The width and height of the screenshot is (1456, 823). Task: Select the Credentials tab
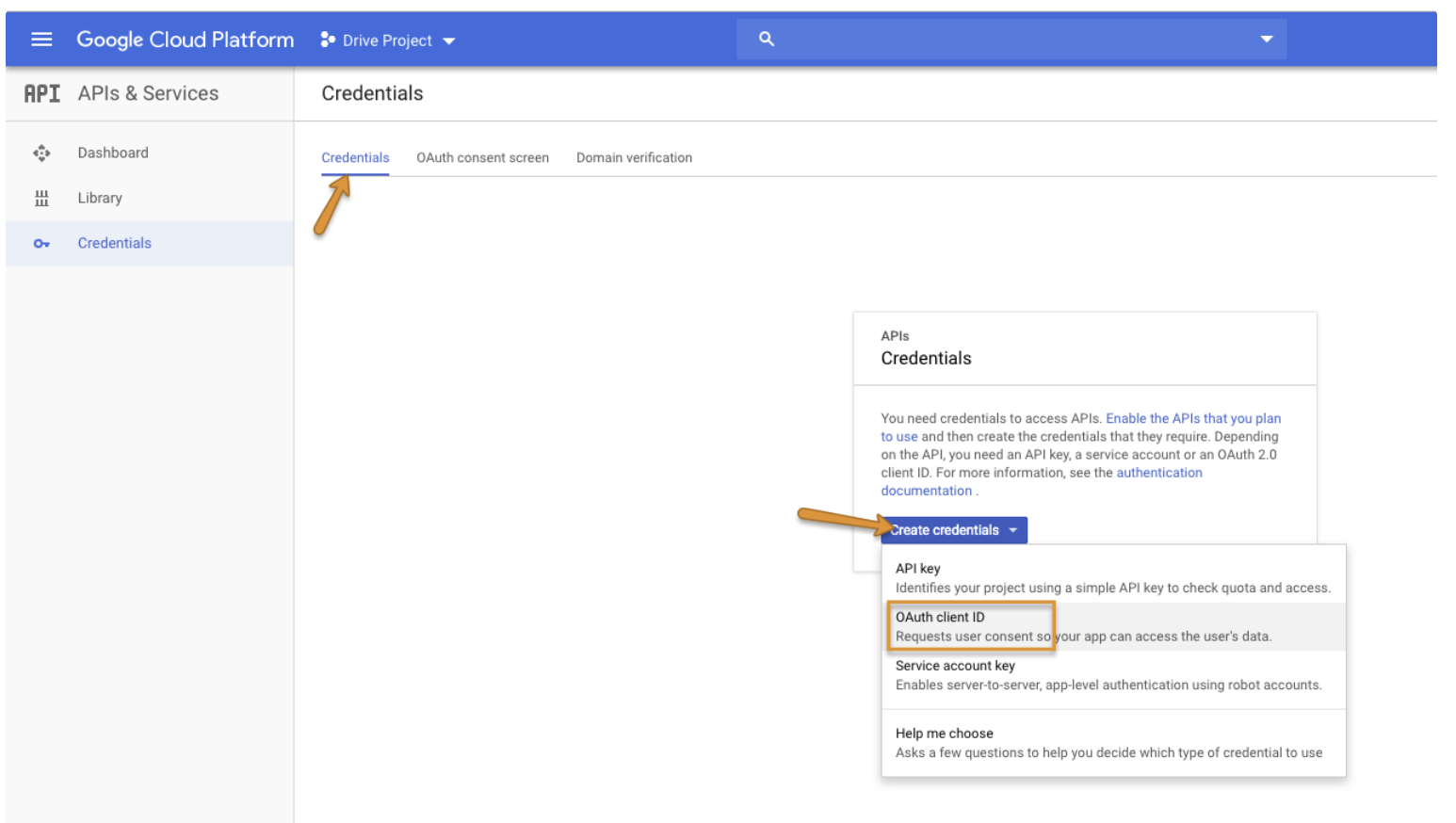(x=355, y=157)
